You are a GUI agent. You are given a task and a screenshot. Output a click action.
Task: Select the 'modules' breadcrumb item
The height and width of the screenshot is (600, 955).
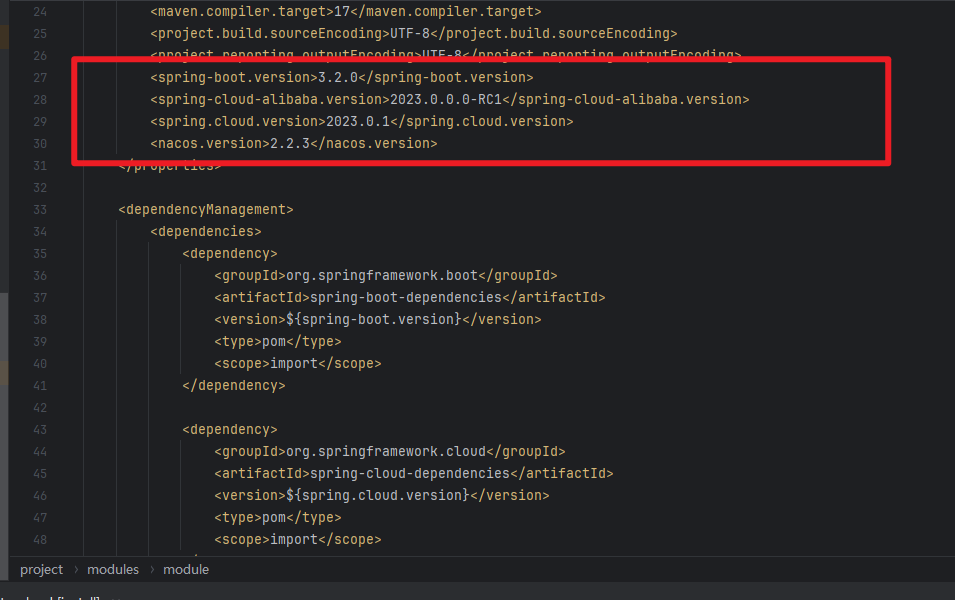(x=113, y=570)
